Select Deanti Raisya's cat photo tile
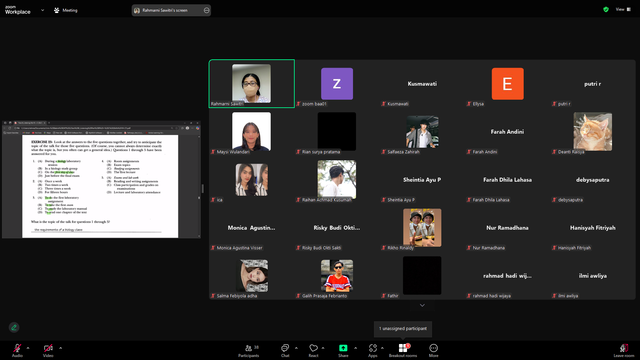640x360 pixels. (593, 132)
